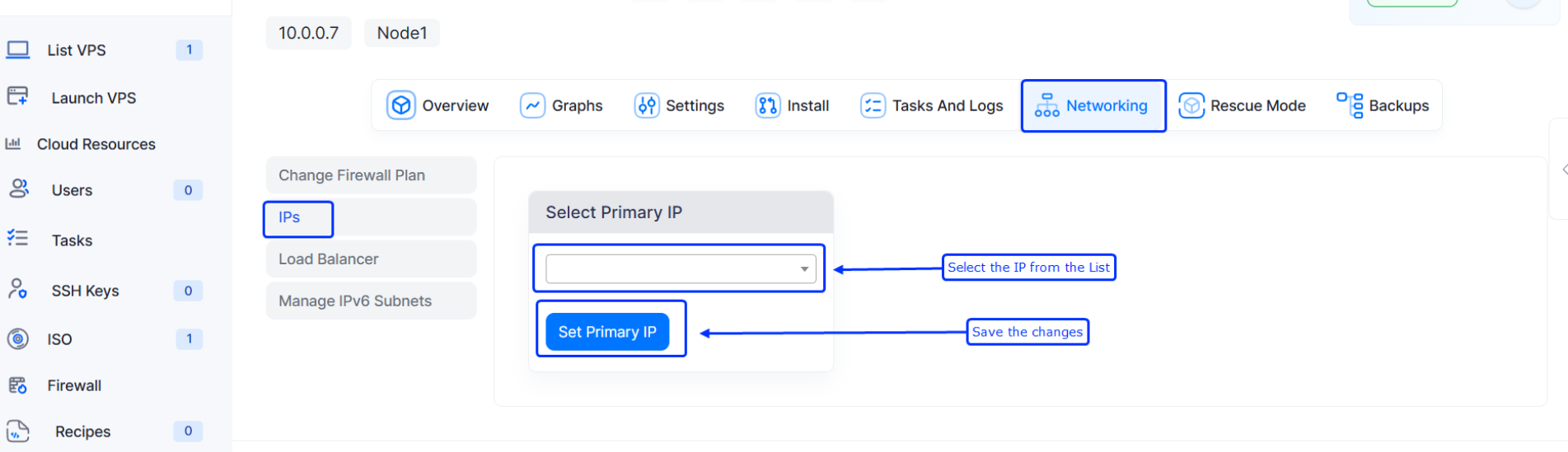Image resolution: width=1568 pixels, height=452 pixels.
Task: Open the Graphs tab
Action: click(x=561, y=105)
